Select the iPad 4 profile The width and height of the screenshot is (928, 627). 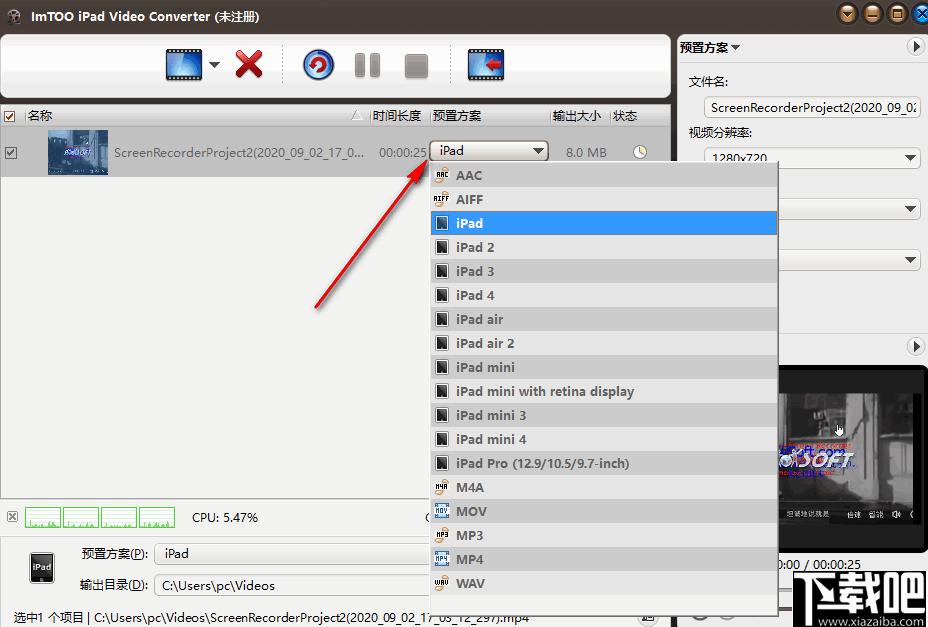click(x=604, y=295)
